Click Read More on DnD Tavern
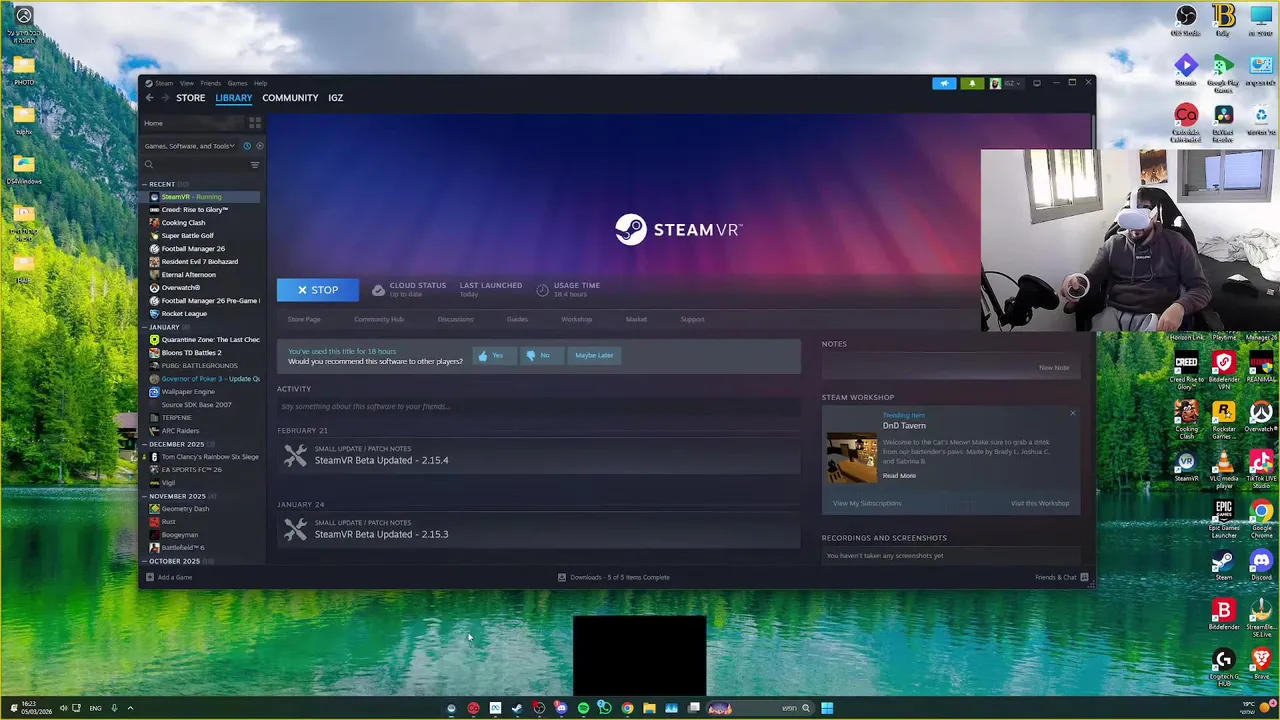 click(x=899, y=476)
